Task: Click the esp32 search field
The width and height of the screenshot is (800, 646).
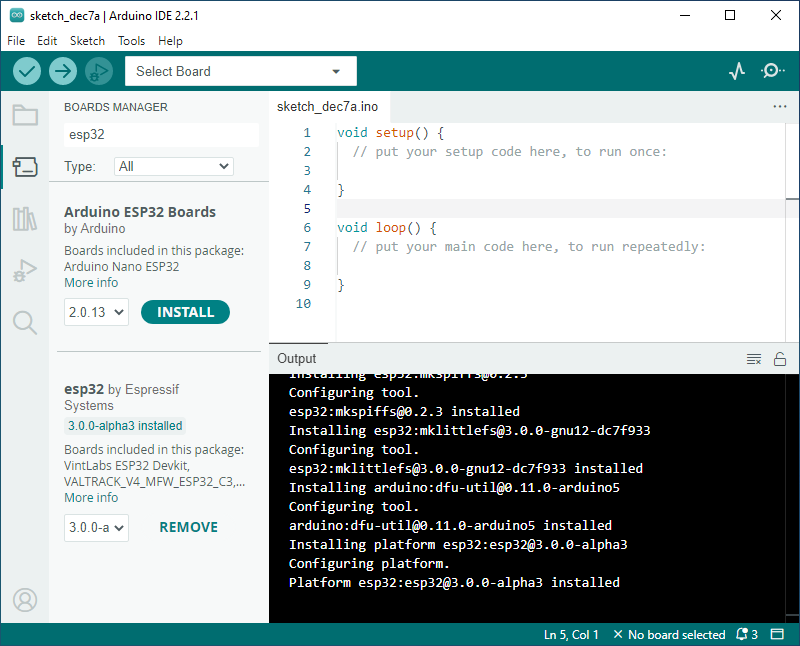Action: click(x=161, y=134)
